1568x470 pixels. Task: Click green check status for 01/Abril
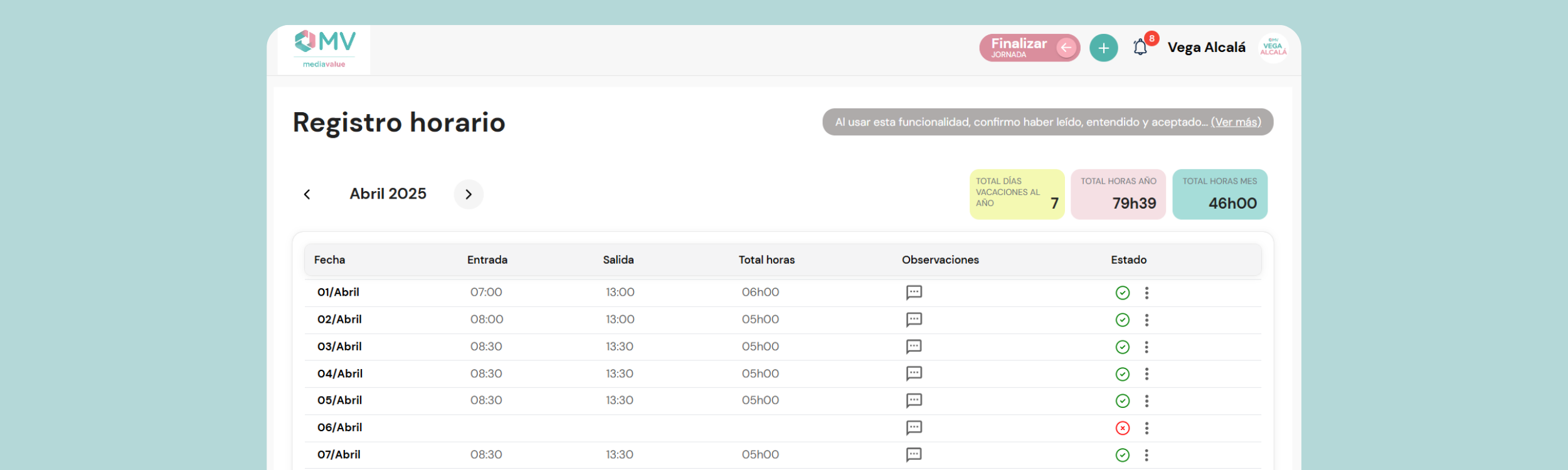click(1123, 293)
